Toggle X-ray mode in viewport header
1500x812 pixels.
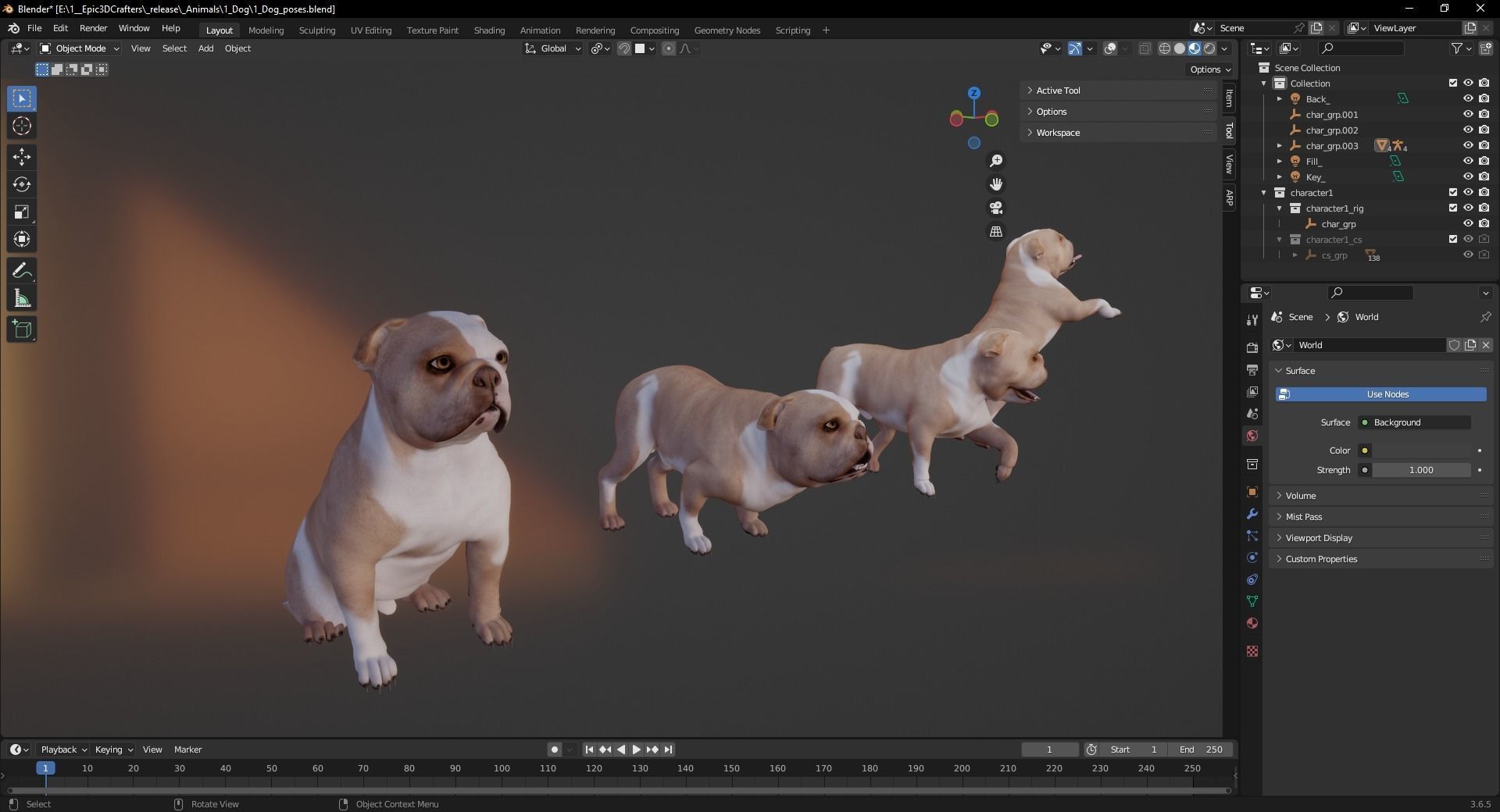[1145, 48]
